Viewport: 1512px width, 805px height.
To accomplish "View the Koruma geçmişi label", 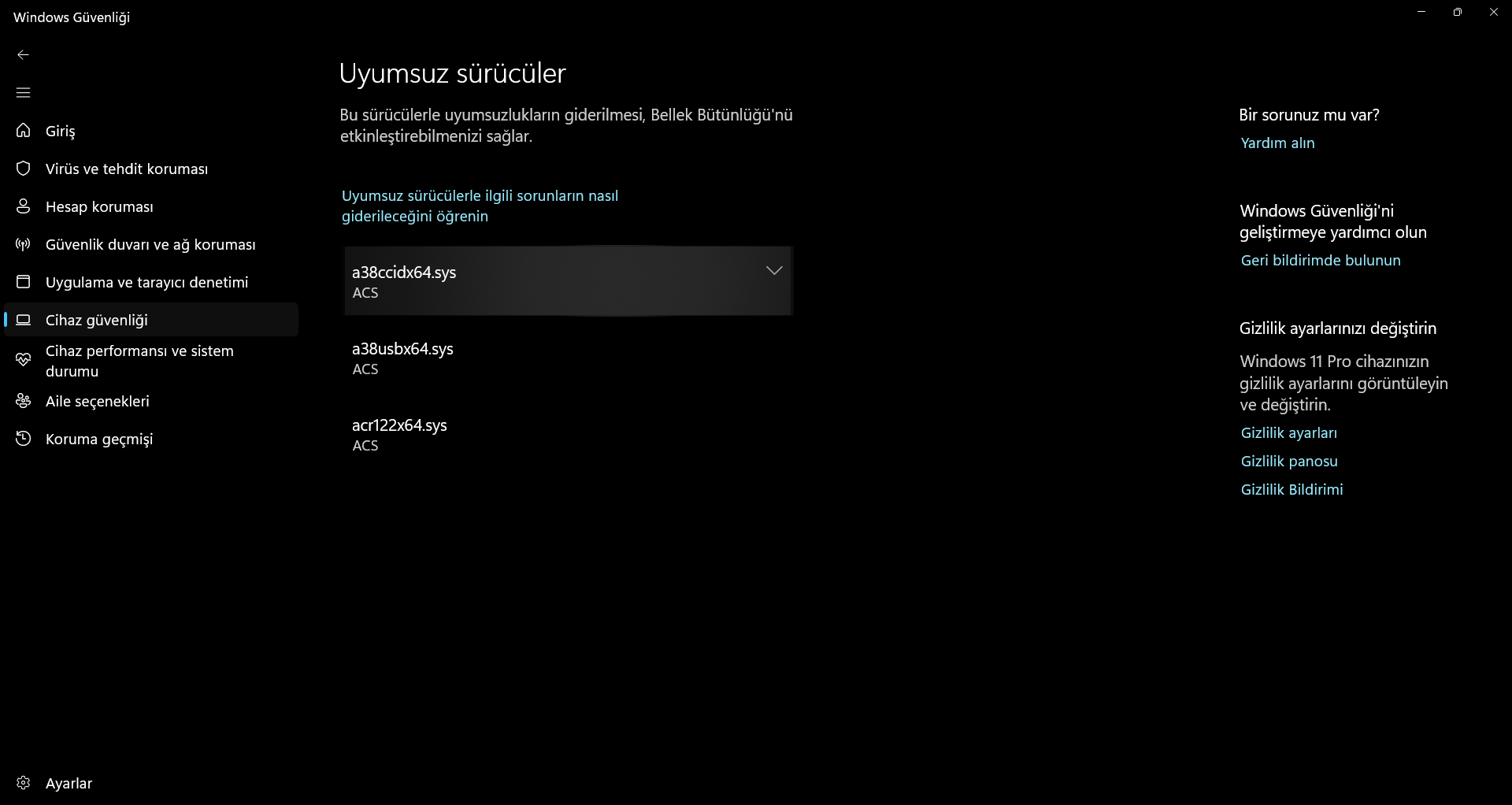I will (99, 440).
